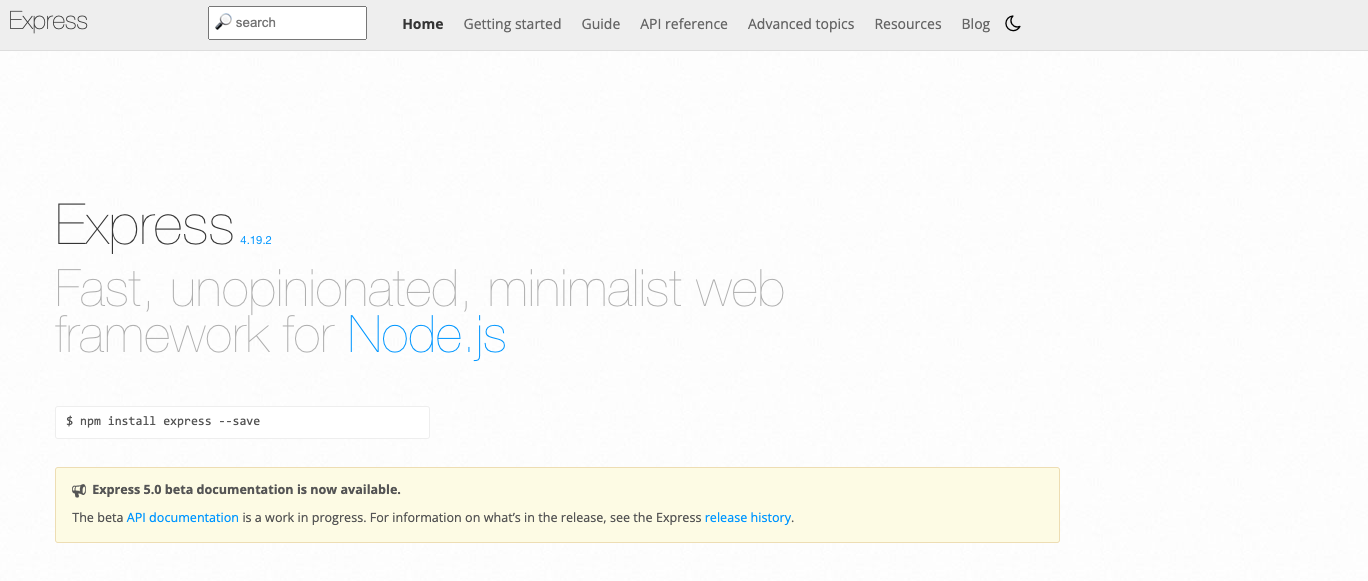Screen dimensions: 1368x581
Task: Click the npm install express command box
Action: 242,422
